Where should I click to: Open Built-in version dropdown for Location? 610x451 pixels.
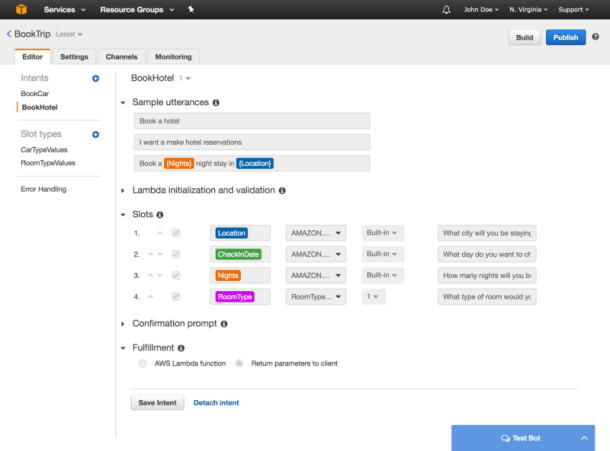click(x=382, y=233)
